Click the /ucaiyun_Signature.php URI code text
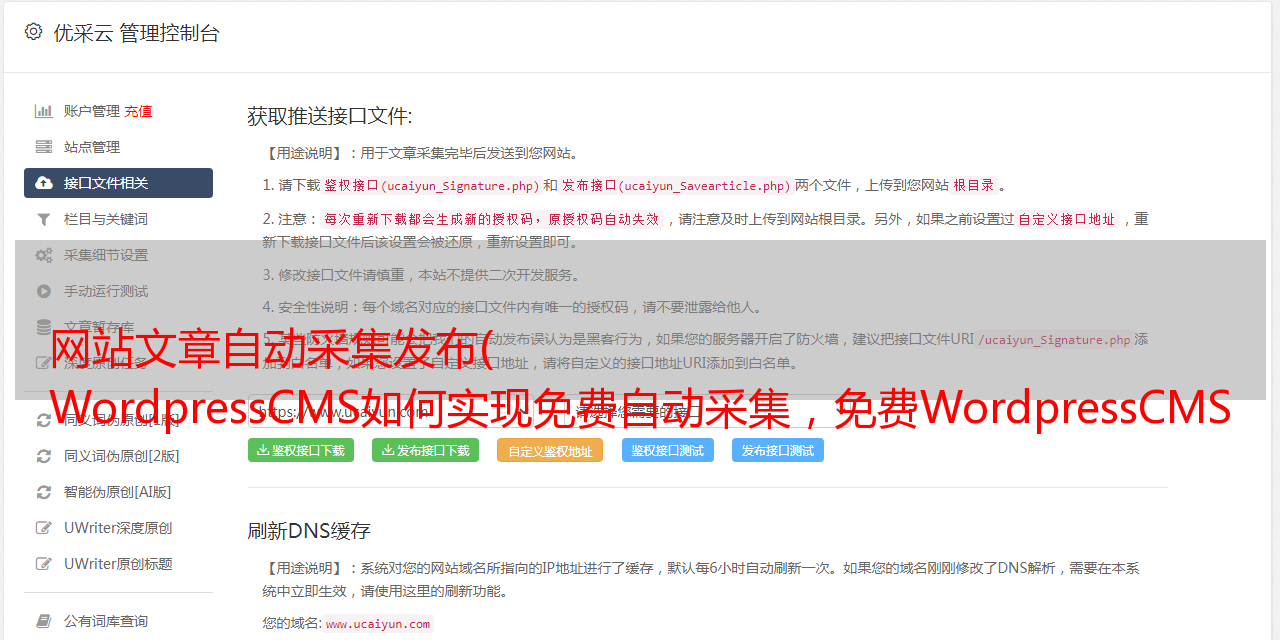 coord(1054,340)
